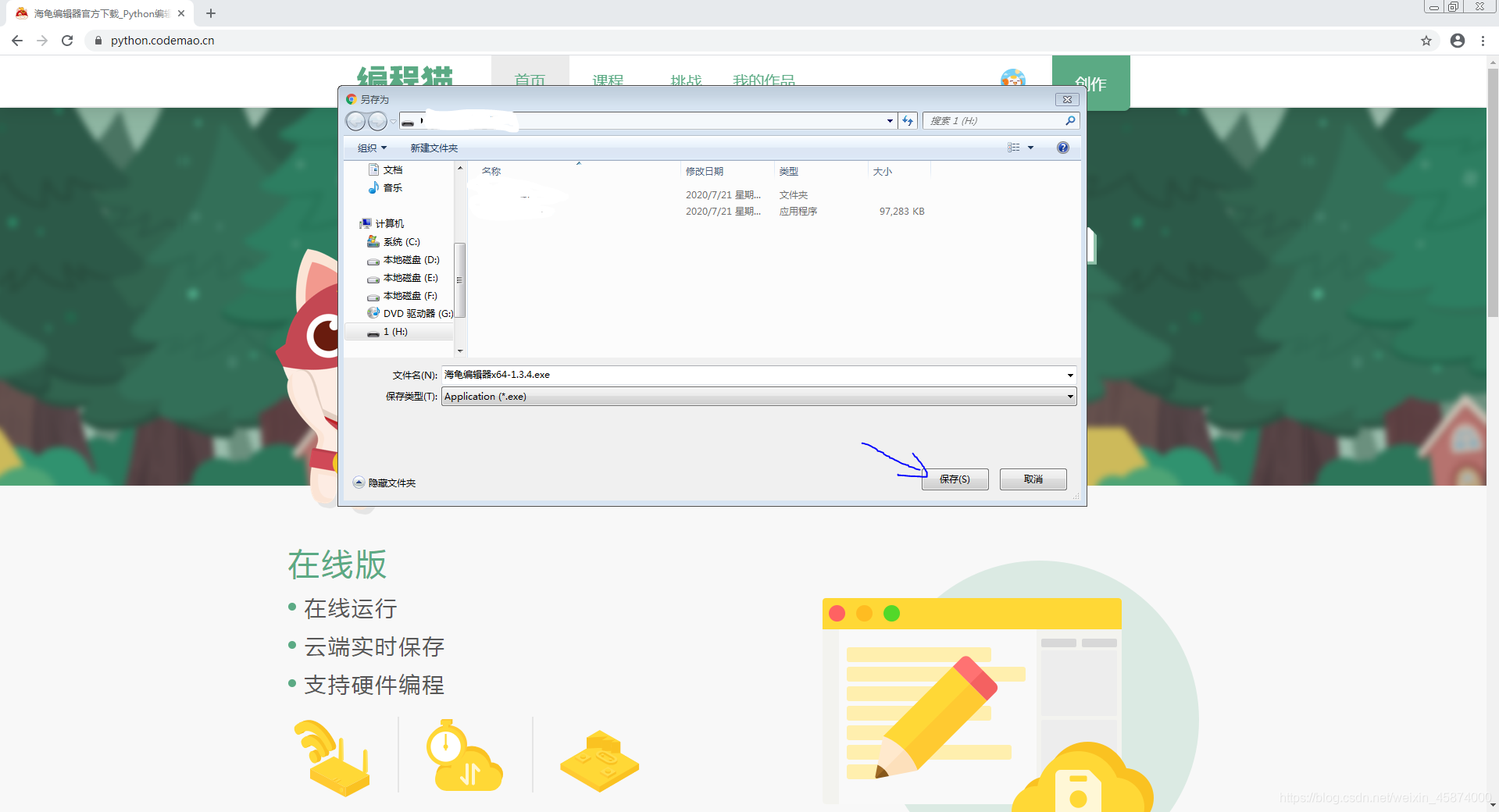The width and height of the screenshot is (1499, 812).
Task: Click navigation tree scroll down arrow
Action: pyautogui.click(x=459, y=351)
